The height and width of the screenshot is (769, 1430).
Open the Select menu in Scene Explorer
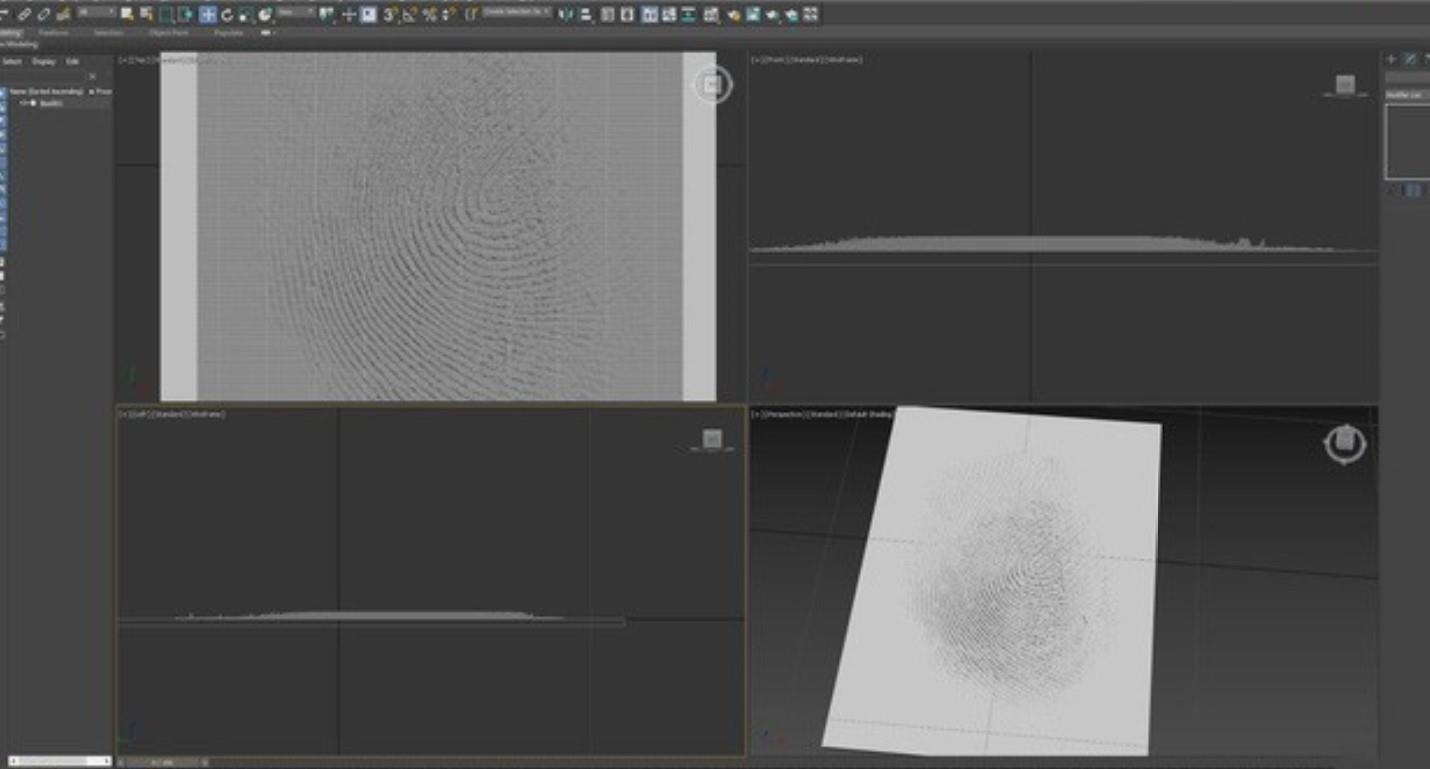(12, 62)
